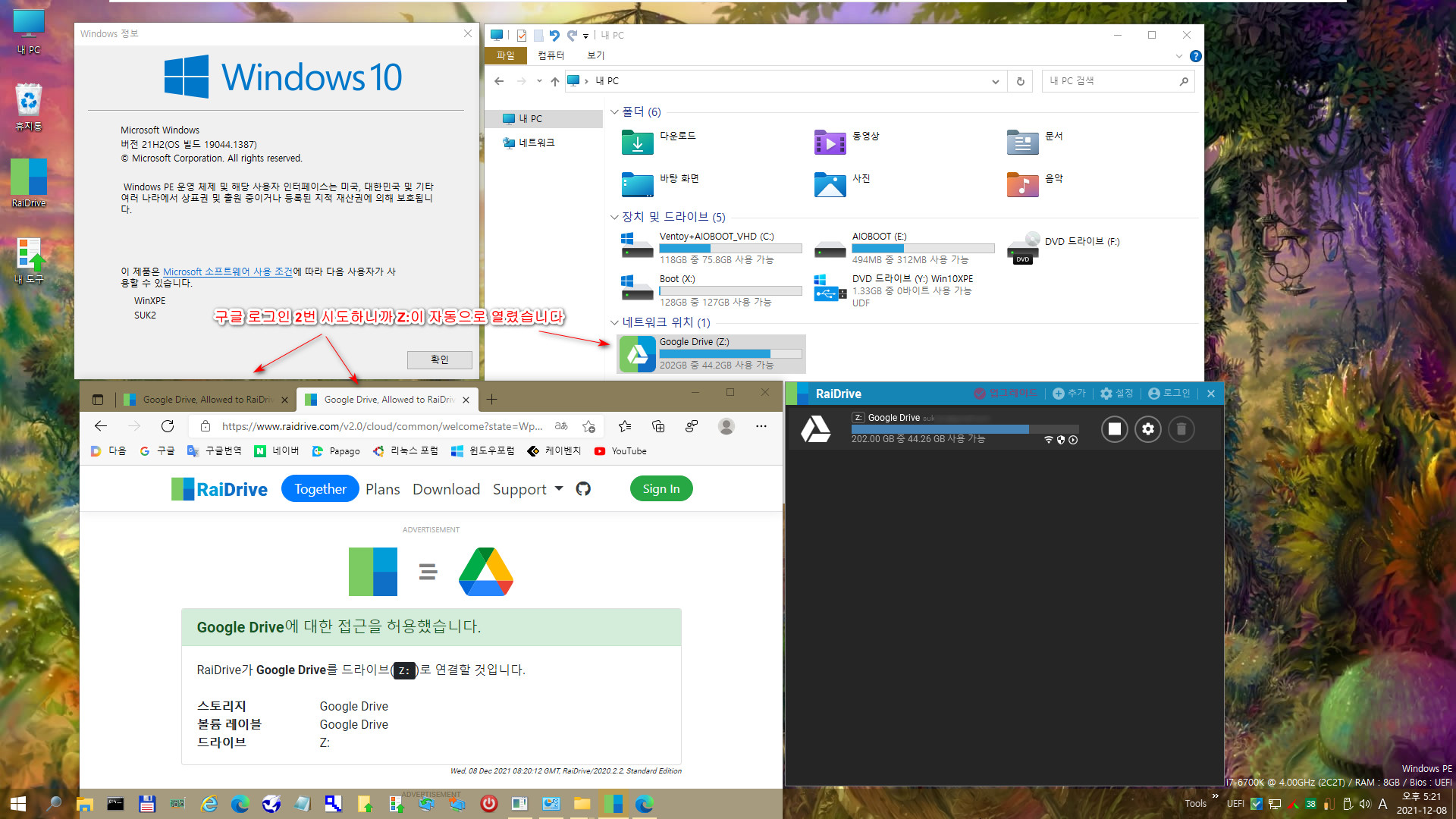Collapse the 장치 및 드라이브 (5) group
This screenshot has width=1456, height=819.
coord(614,217)
